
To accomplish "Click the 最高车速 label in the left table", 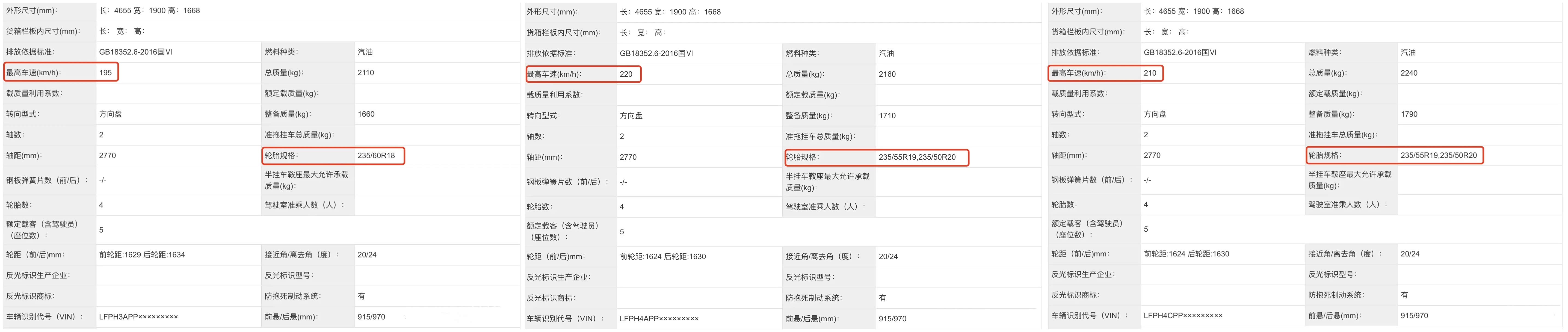I will pyautogui.click(x=34, y=73).
